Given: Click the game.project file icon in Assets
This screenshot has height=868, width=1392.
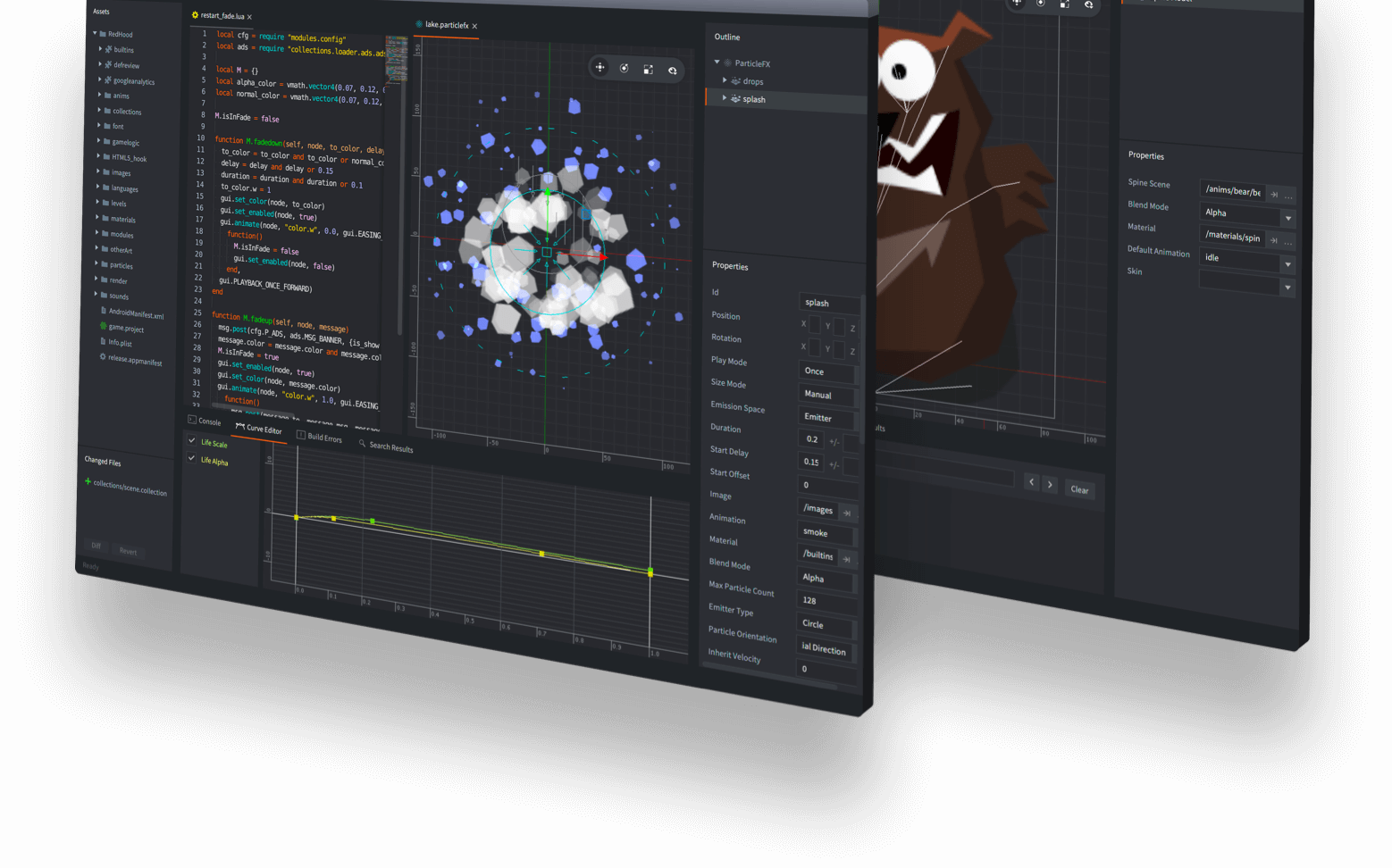Looking at the screenshot, I should click(x=104, y=326).
